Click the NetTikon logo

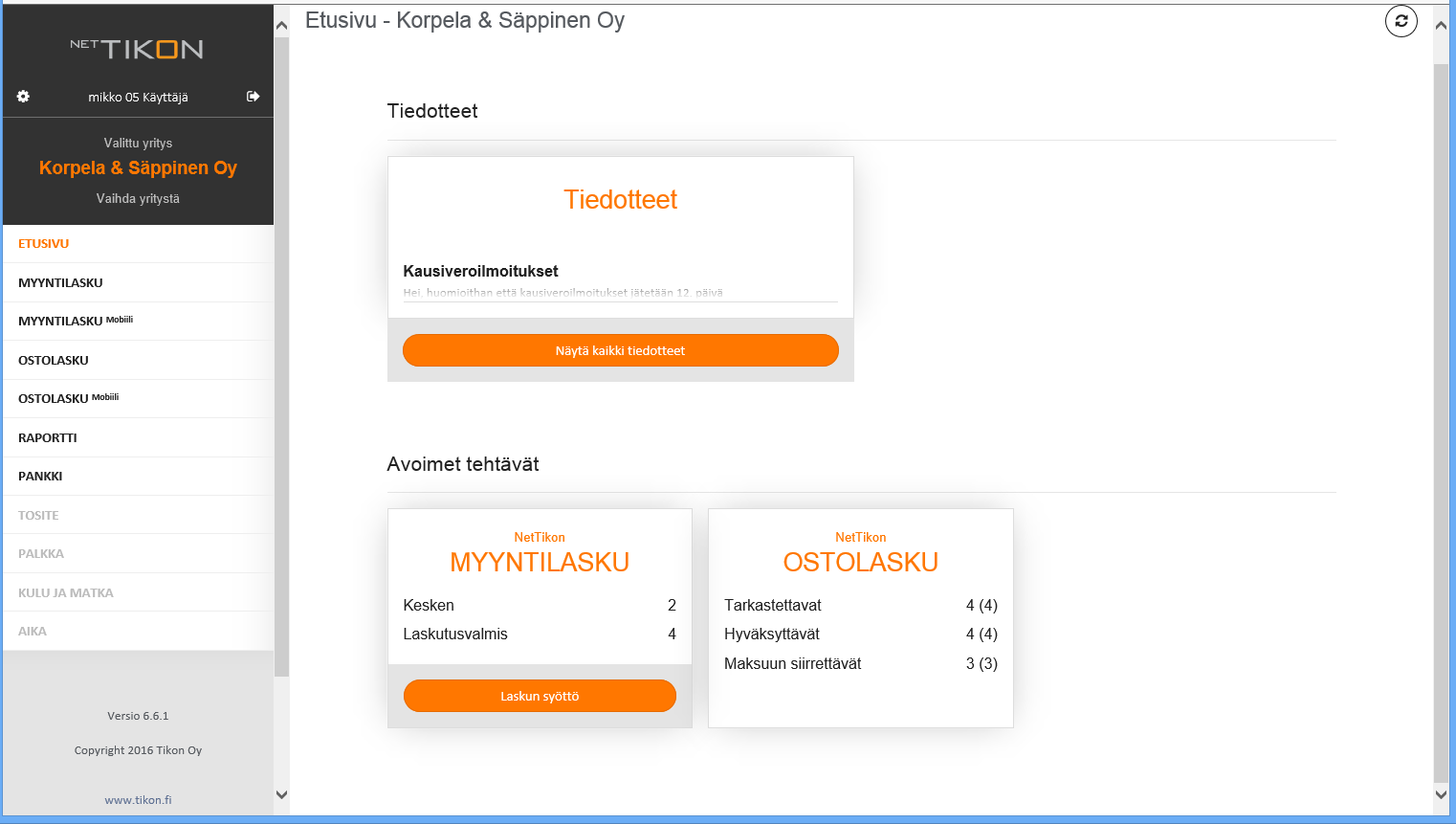click(137, 49)
